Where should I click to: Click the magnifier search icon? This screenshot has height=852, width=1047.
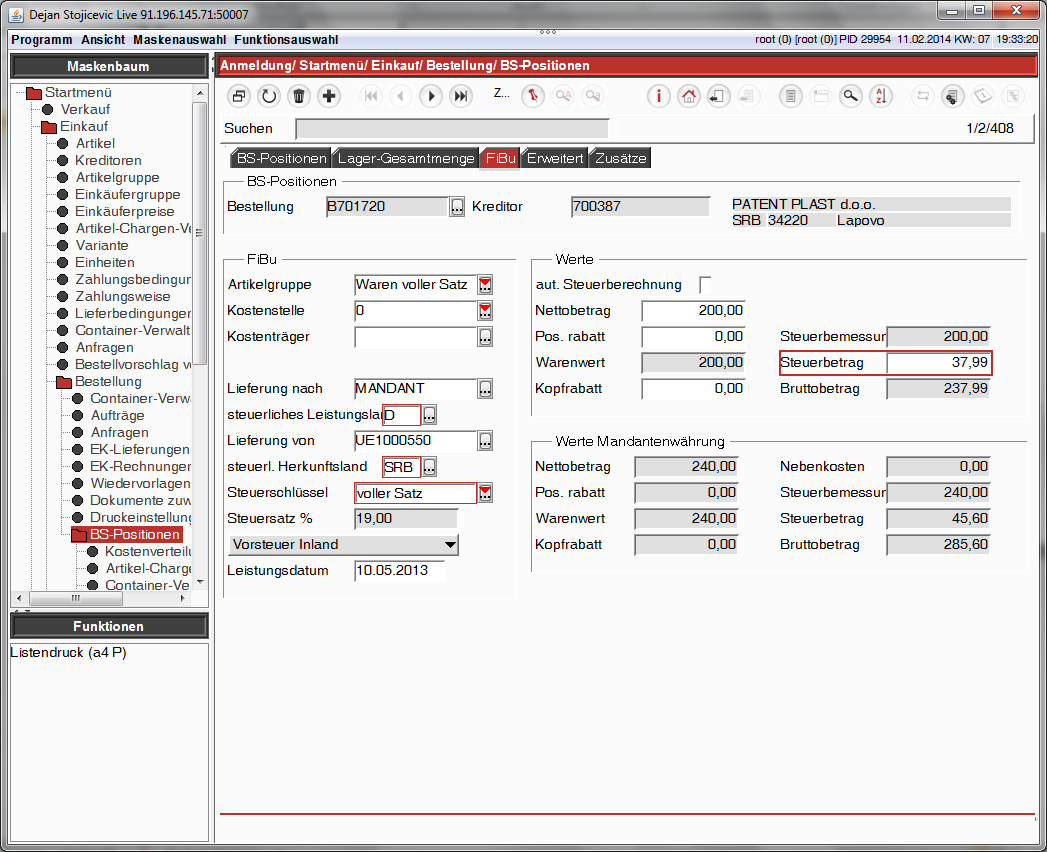[x=850, y=96]
